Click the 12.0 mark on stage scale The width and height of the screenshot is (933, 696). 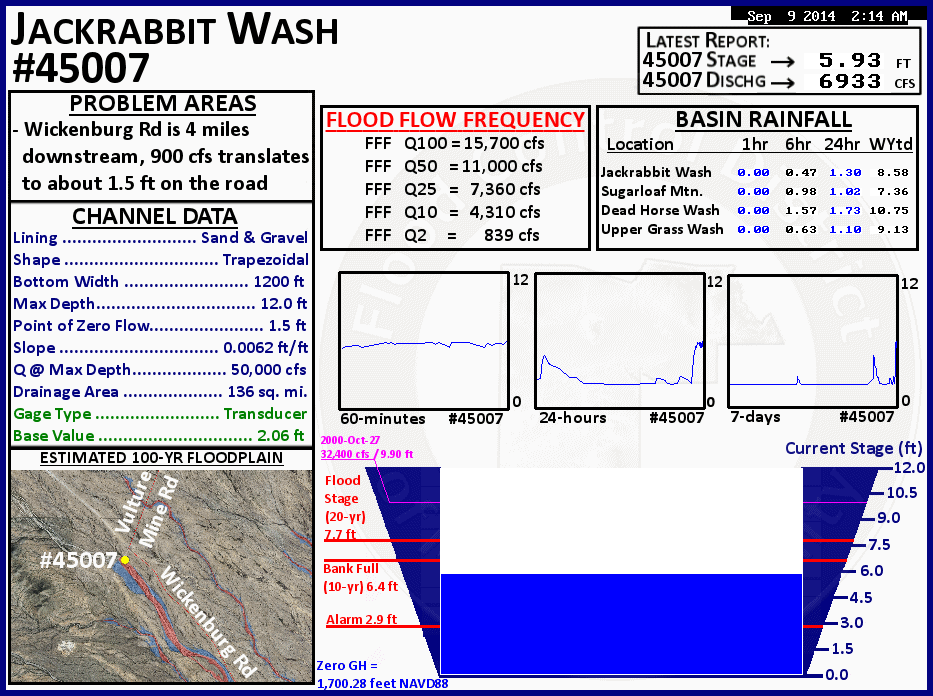909,468
